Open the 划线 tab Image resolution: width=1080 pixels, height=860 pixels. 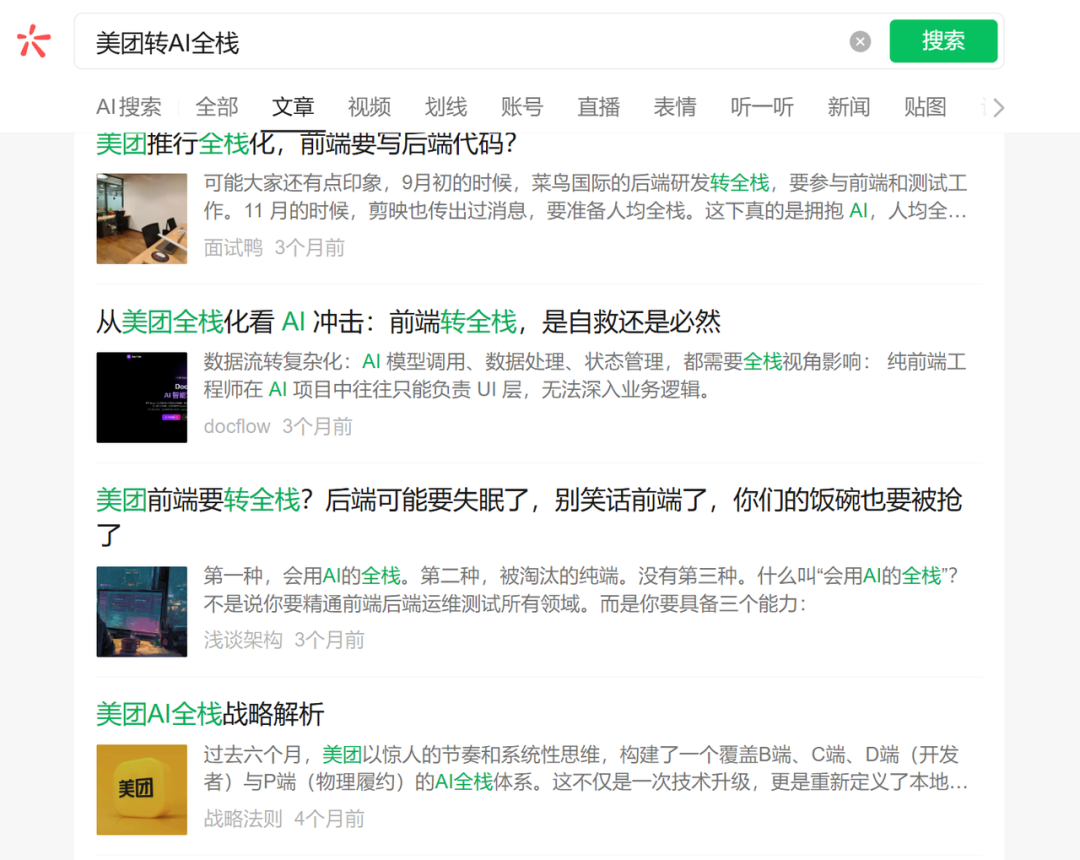pyautogui.click(x=446, y=107)
